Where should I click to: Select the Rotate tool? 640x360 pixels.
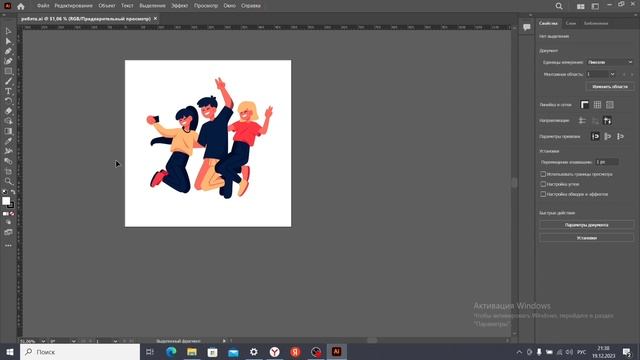(8, 101)
